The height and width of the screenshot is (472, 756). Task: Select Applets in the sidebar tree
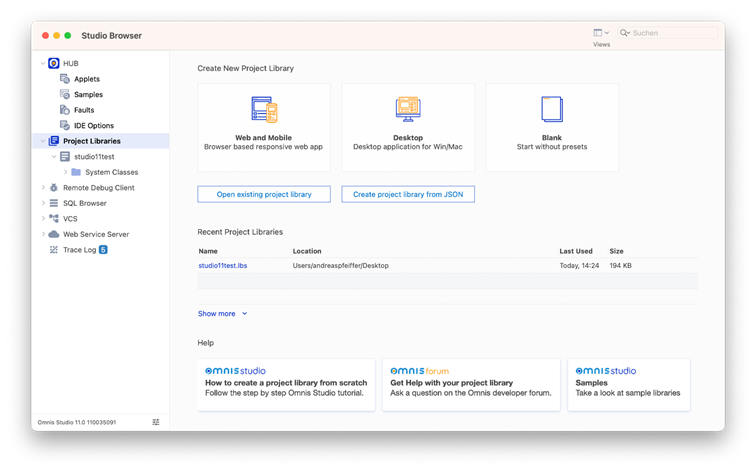pos(87,79)
